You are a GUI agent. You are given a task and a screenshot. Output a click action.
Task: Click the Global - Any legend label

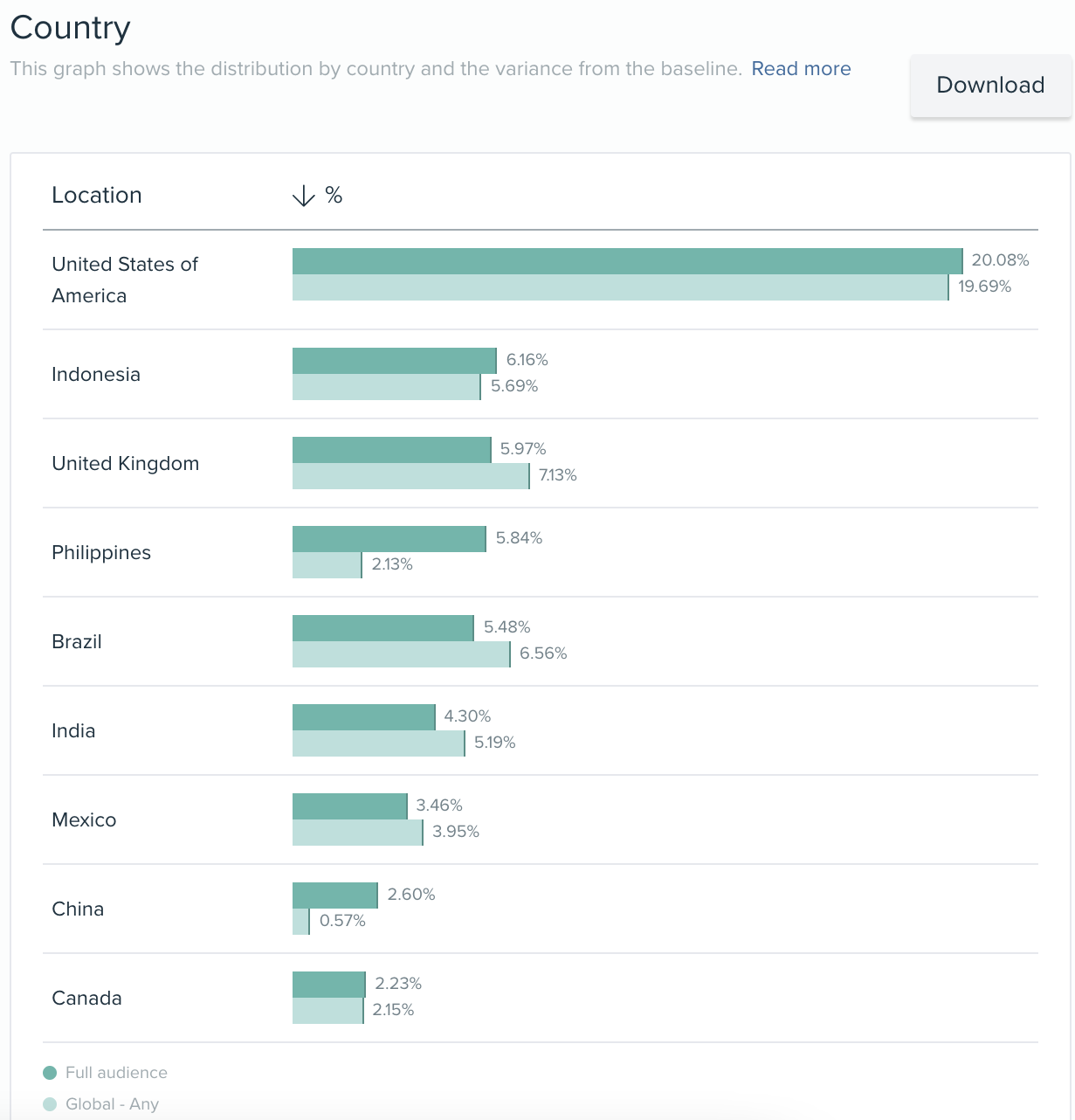tap(112, 1104)
